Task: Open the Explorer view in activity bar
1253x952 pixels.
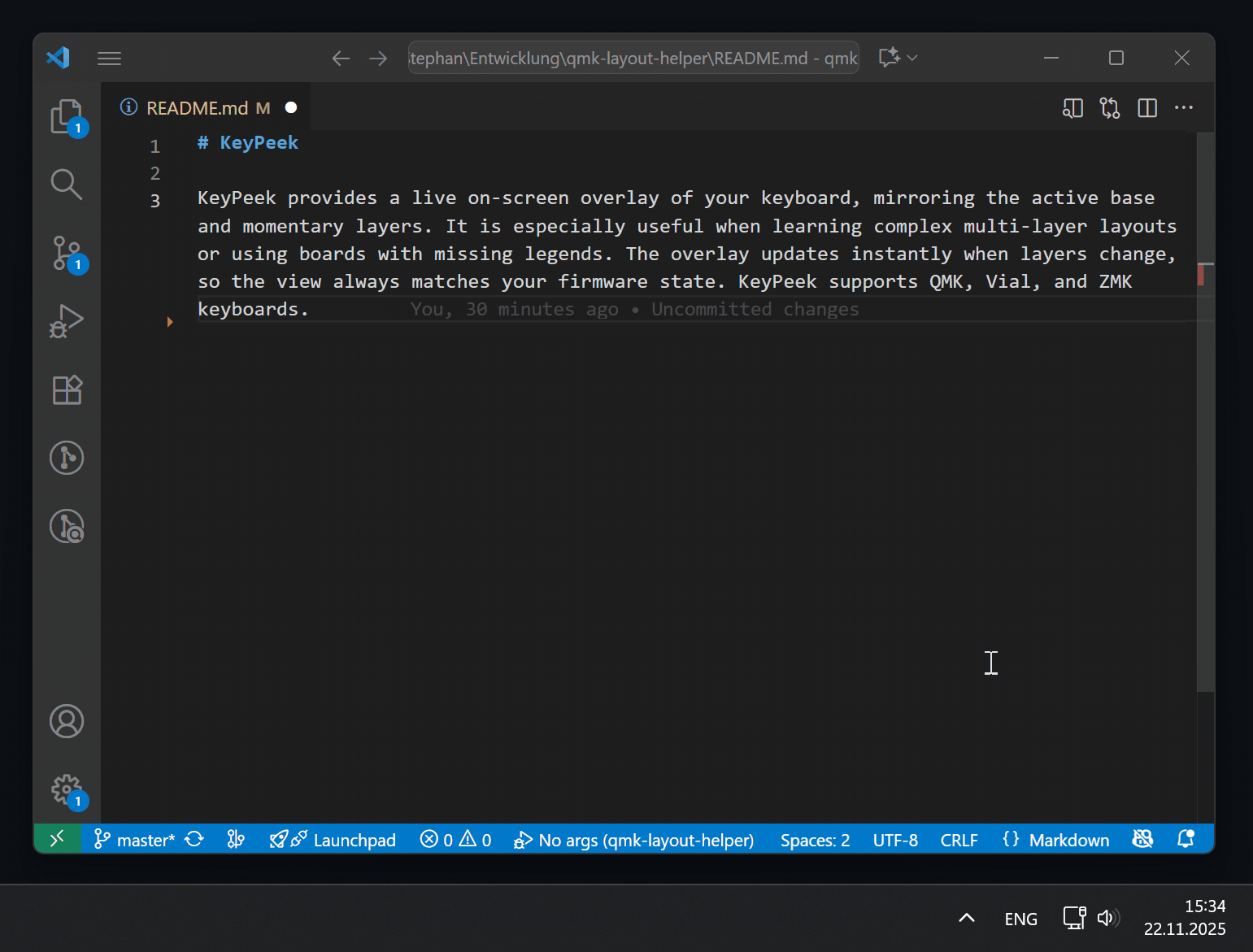Action: (67, 117)
